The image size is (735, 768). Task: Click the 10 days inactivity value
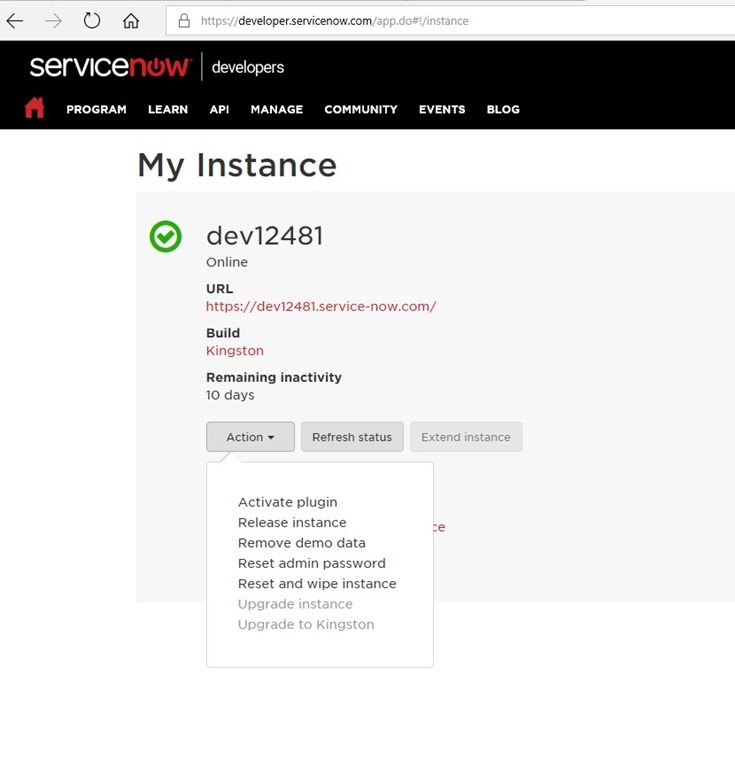coord(230,395)
